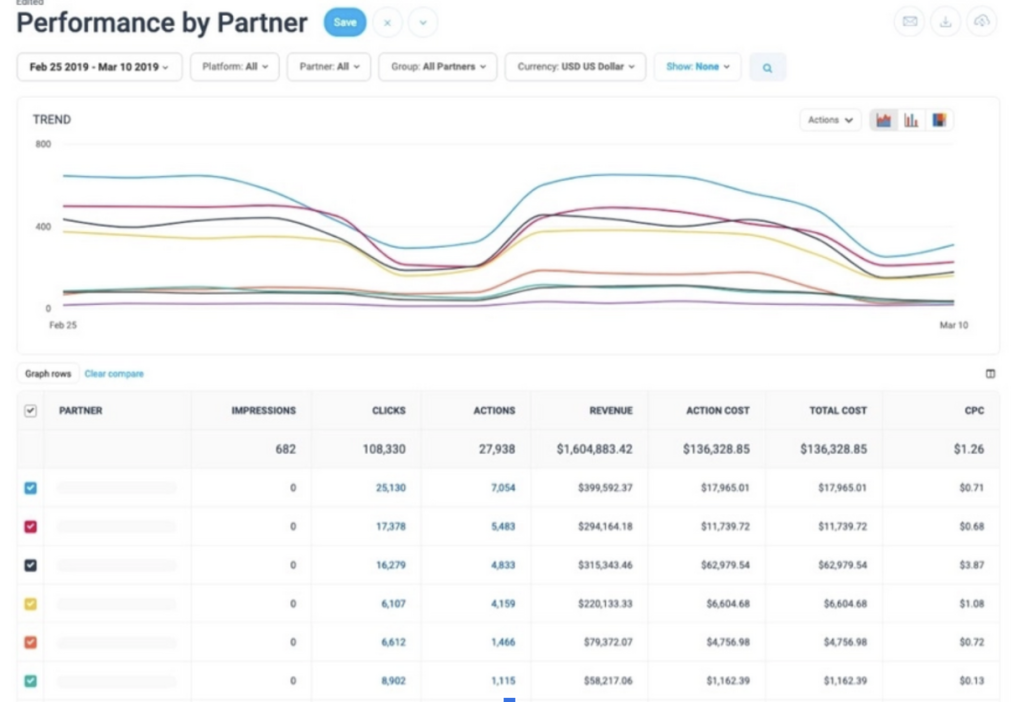Sort by the CLICKS column header
Image resolution: width=1024 pixels, height=702 pixels.
pyautogui.click(x=389, y=411)
